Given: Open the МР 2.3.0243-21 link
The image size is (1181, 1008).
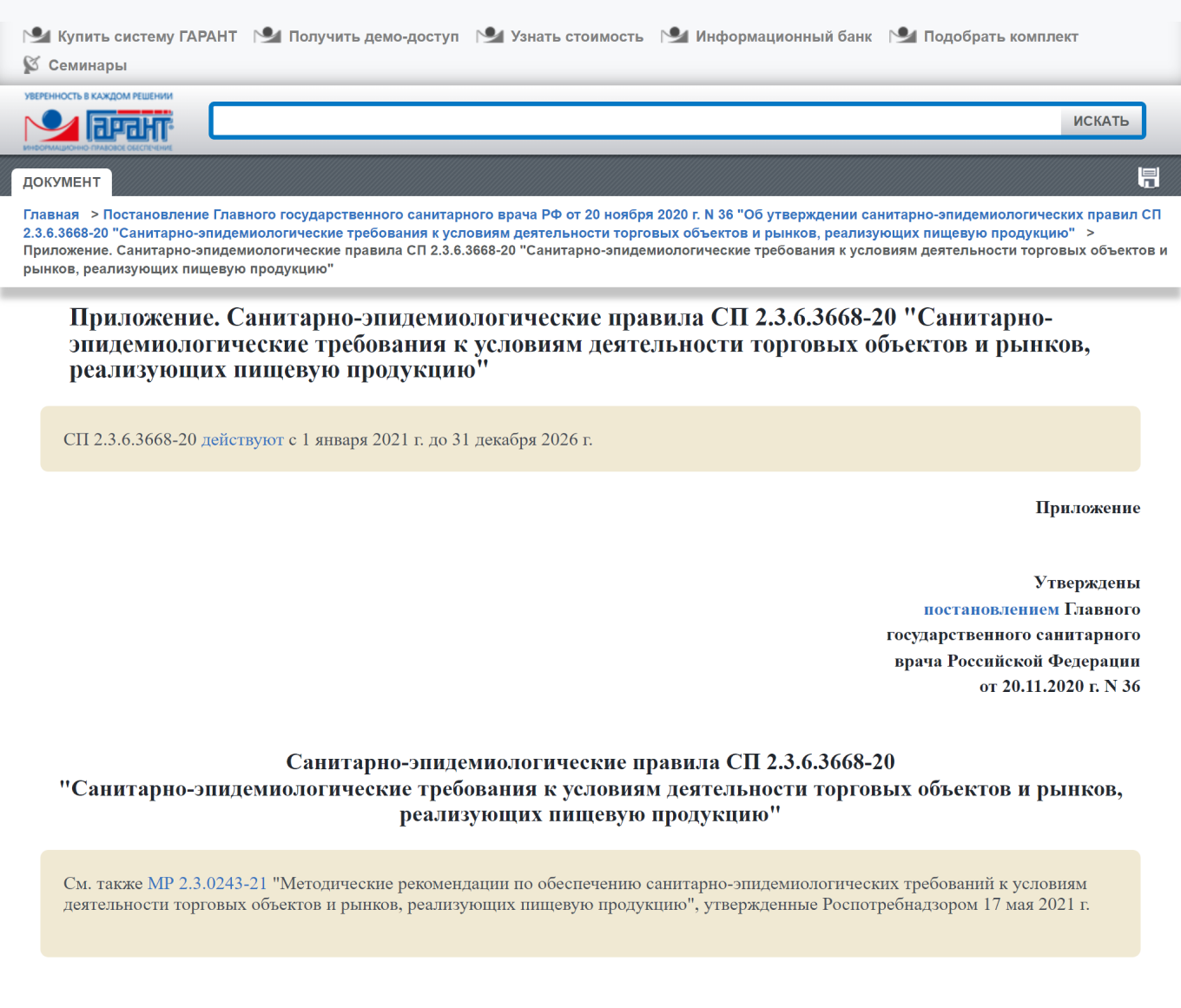Looking at the screenshot, I should [207, 883].
